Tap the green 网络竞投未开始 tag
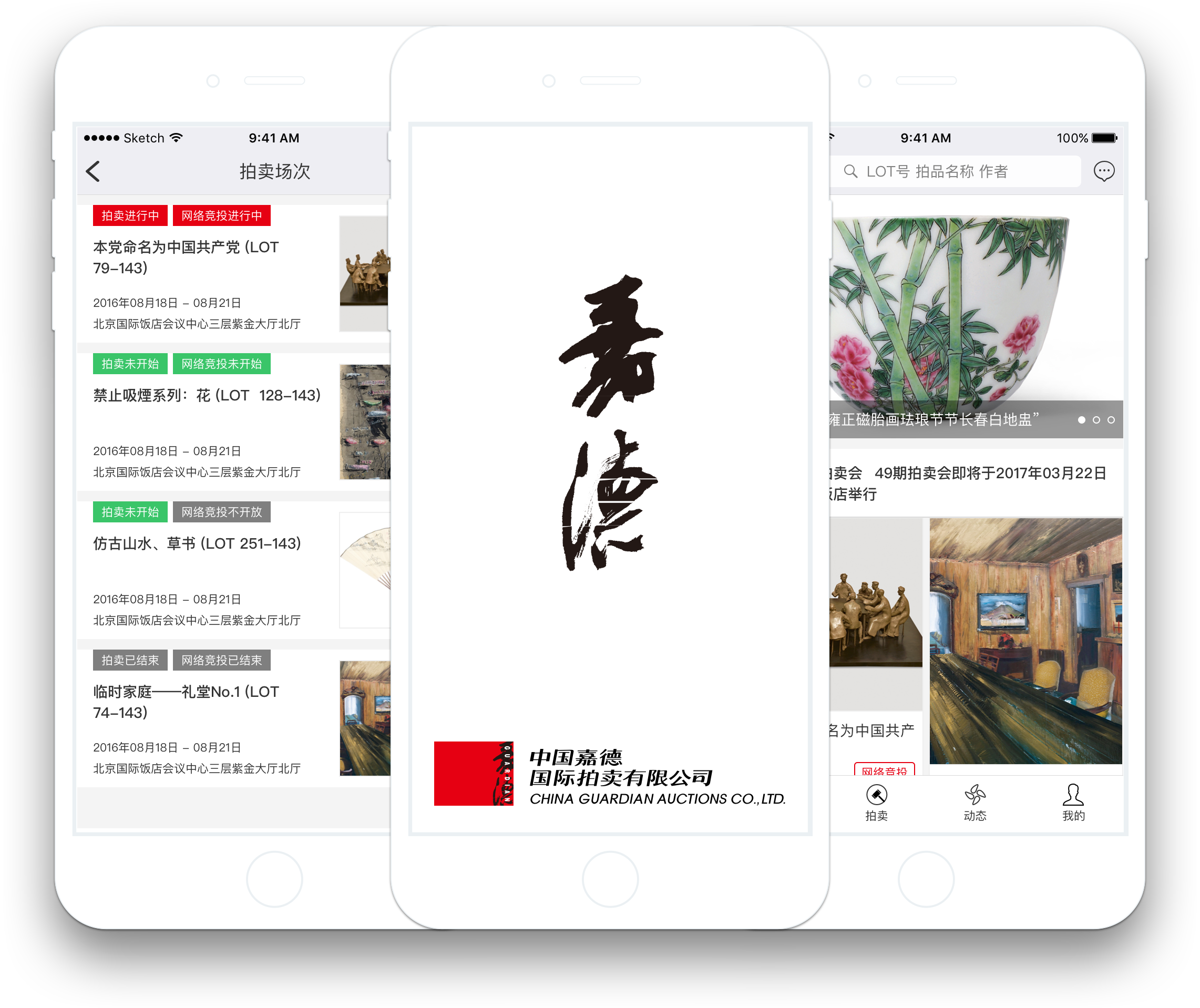This screenshot has height=1008, width=1200. coord(222,364)
